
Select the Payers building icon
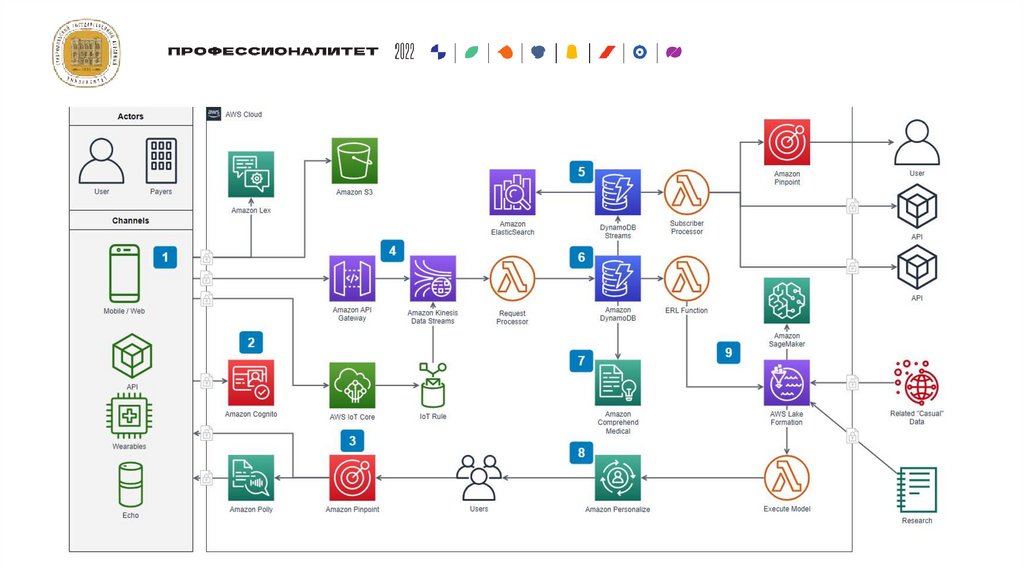tap(161, 161)
